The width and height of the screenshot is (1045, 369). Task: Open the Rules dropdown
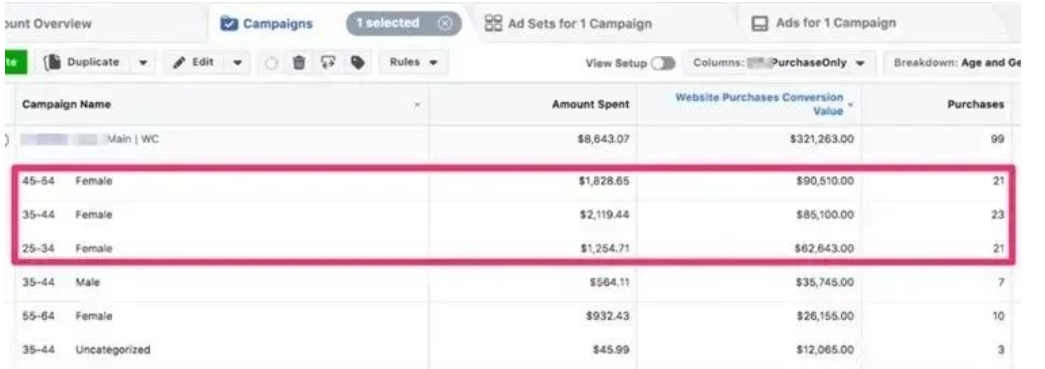tap(414, 63)
